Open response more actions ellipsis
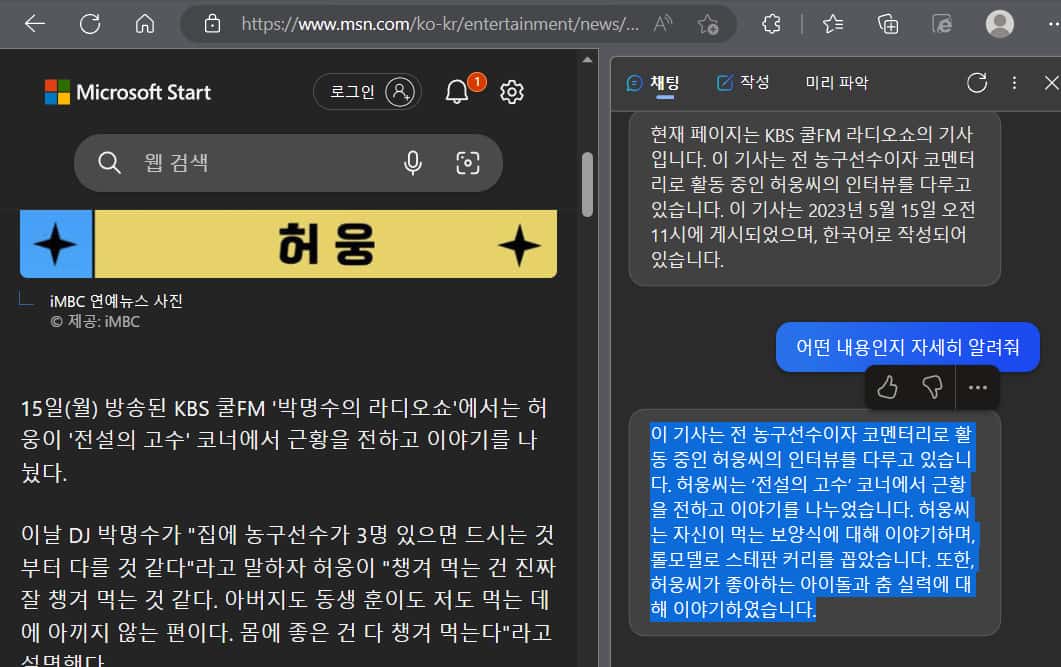 [x=978, y=388]
